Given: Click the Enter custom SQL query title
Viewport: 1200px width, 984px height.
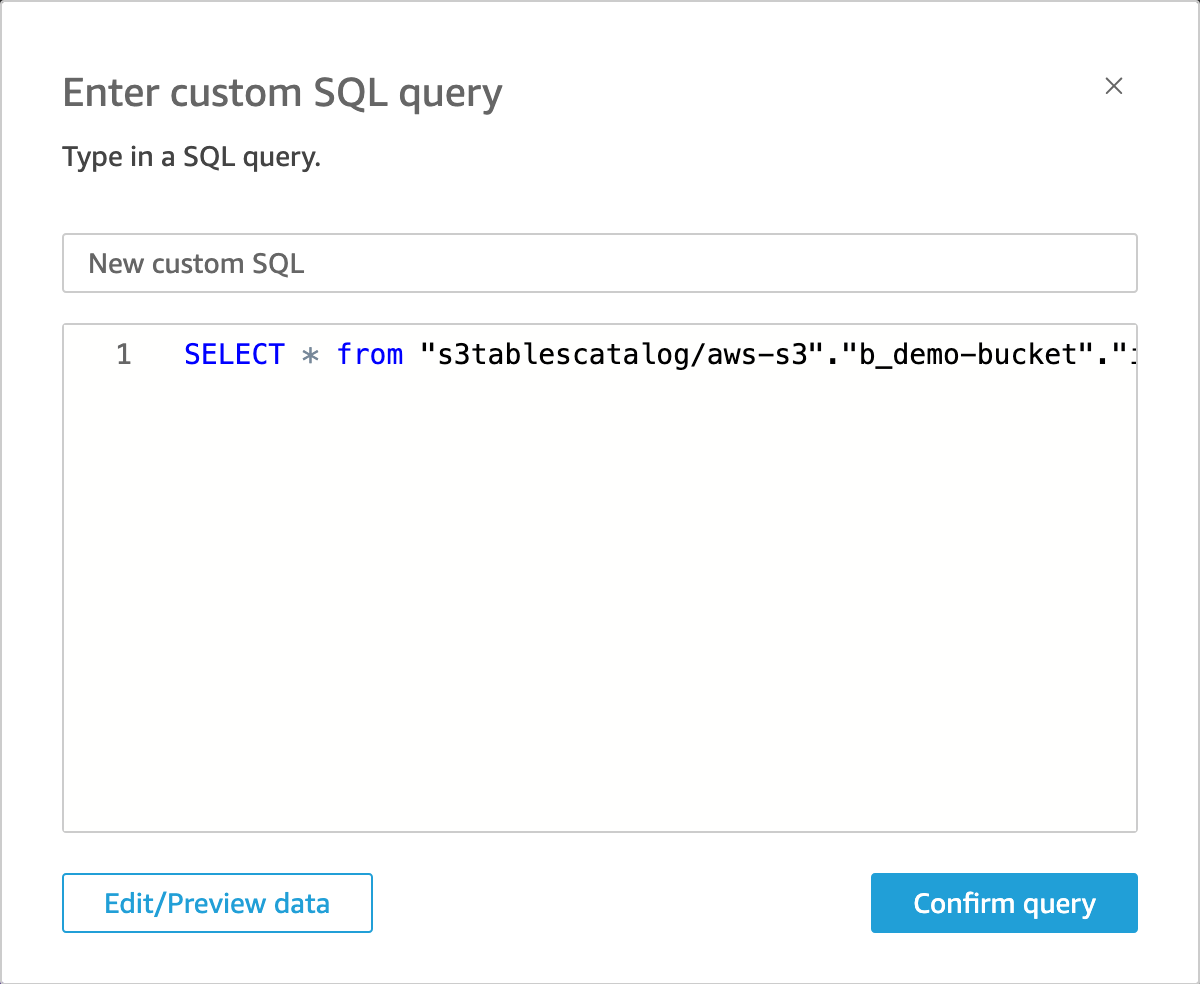Looking at the screenshot, I should (x=282, y=92).
